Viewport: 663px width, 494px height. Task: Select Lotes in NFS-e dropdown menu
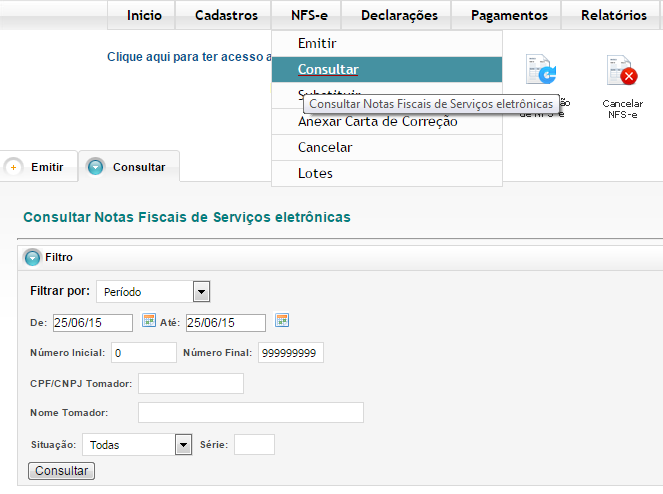click(x=387, y=173)
